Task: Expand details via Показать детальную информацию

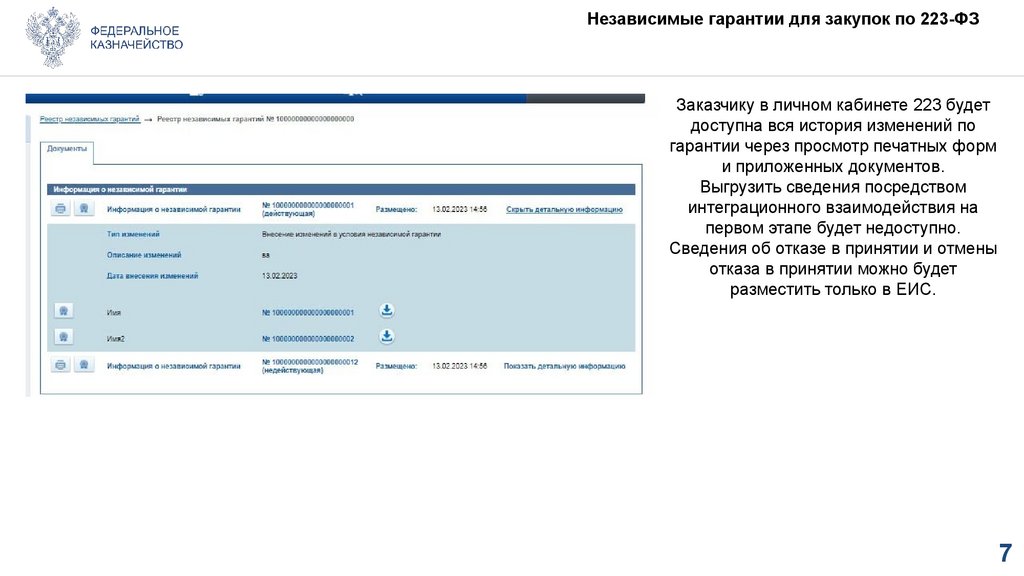Action: (563, 364)
